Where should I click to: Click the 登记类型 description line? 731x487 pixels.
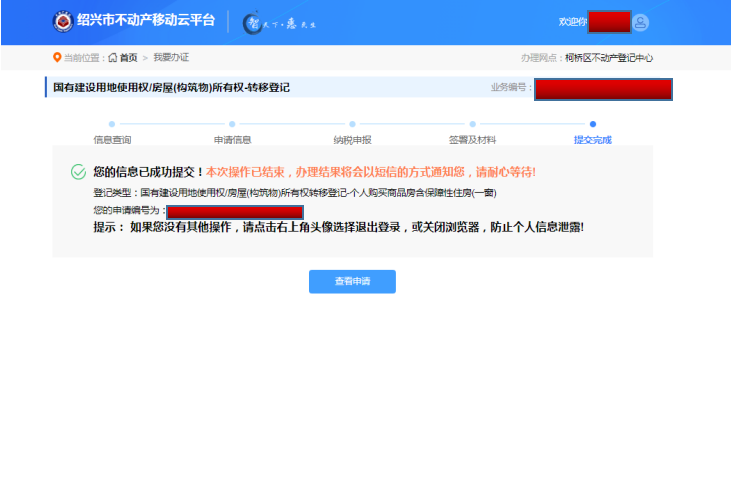pyautogui.click(x=295, y=193)
